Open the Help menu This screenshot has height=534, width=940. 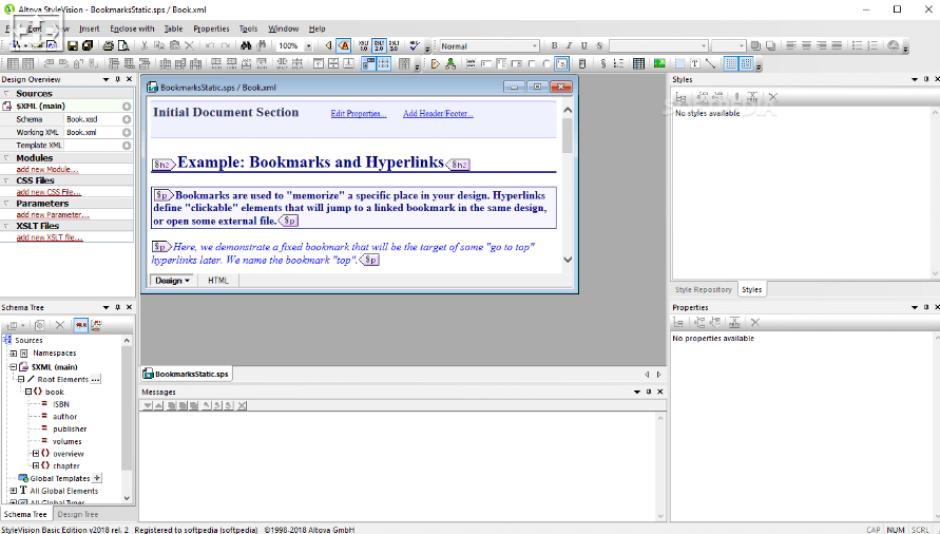pyautogui.click(x=317, y=28)
